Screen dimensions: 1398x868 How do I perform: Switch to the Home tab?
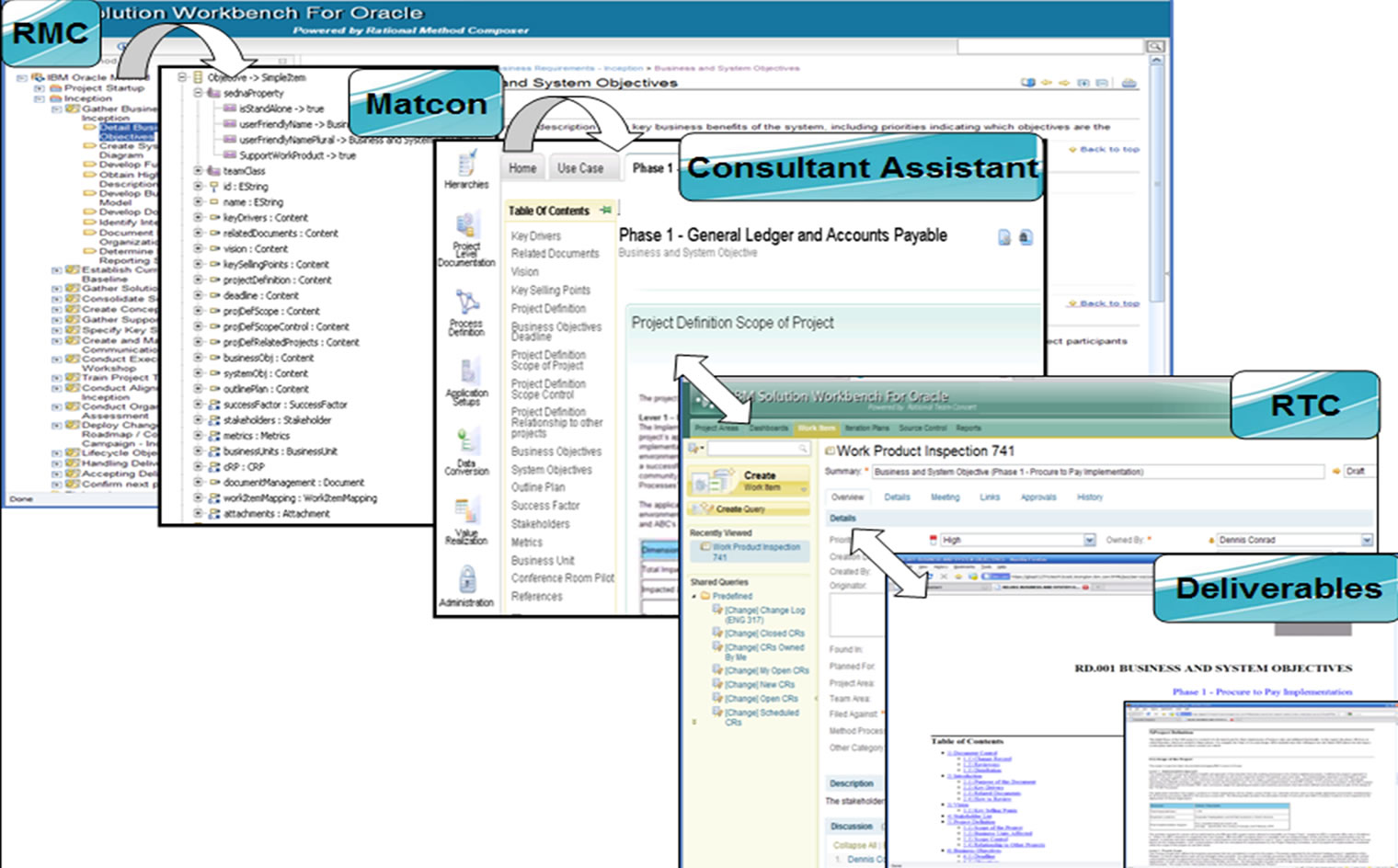click(522, 168)
